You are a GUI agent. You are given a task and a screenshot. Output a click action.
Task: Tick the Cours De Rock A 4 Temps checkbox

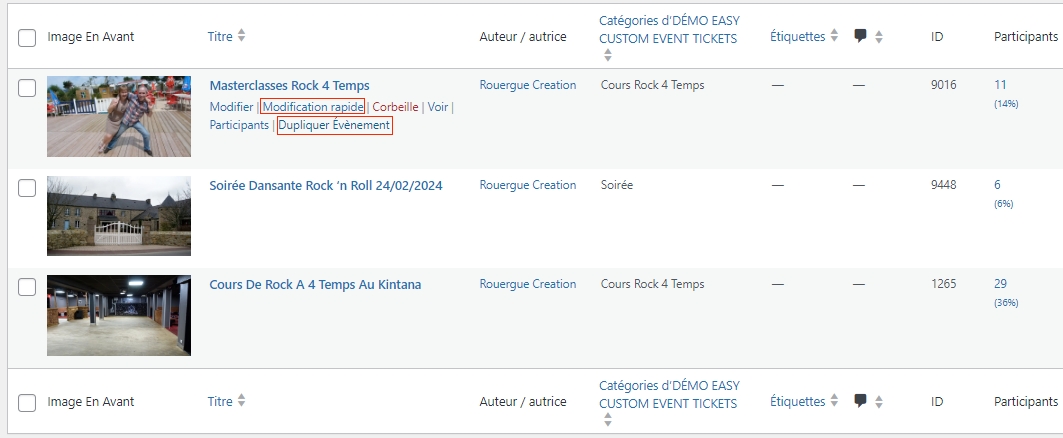coord(27,287)
